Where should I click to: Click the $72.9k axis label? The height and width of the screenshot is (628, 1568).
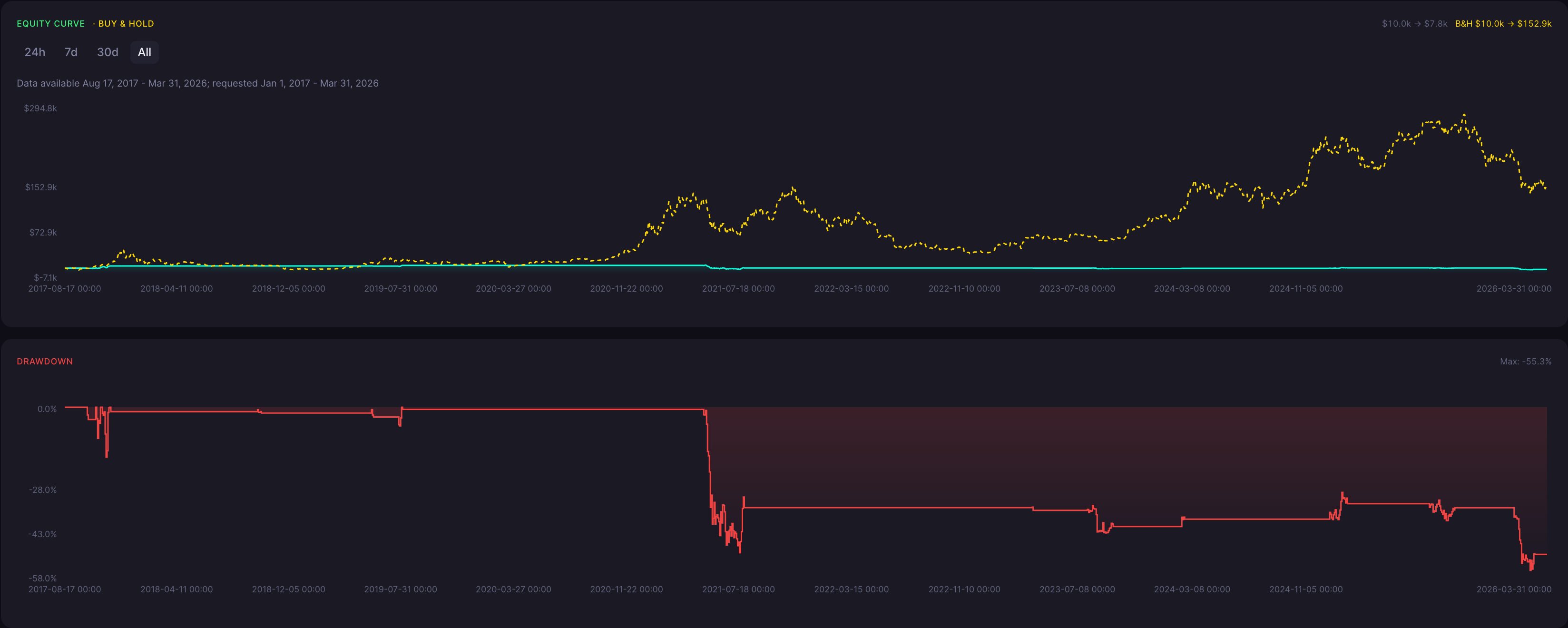(x=43, y=233)
